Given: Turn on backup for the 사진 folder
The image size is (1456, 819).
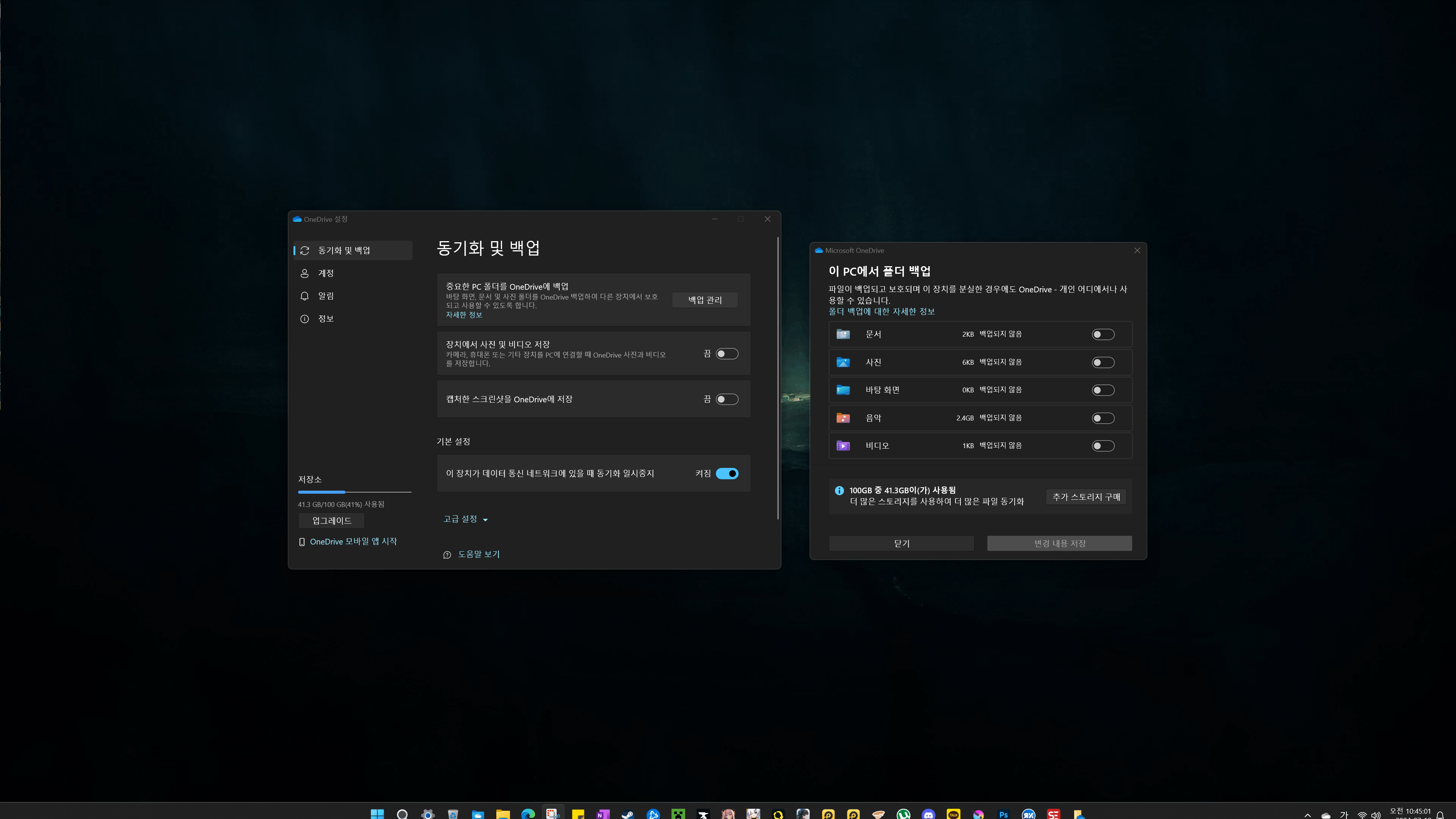Looking at the screenshot, I should coord(1103,362).
